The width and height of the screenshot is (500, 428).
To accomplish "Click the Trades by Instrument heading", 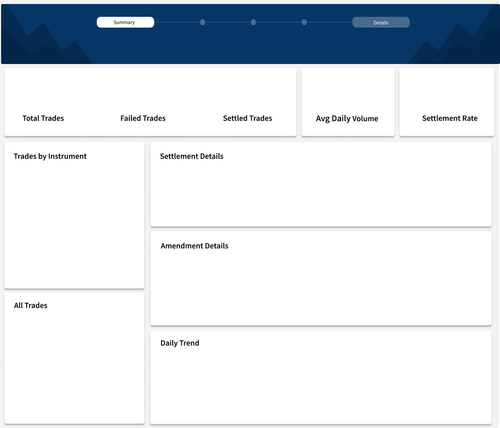I will [x=50, y=156].
